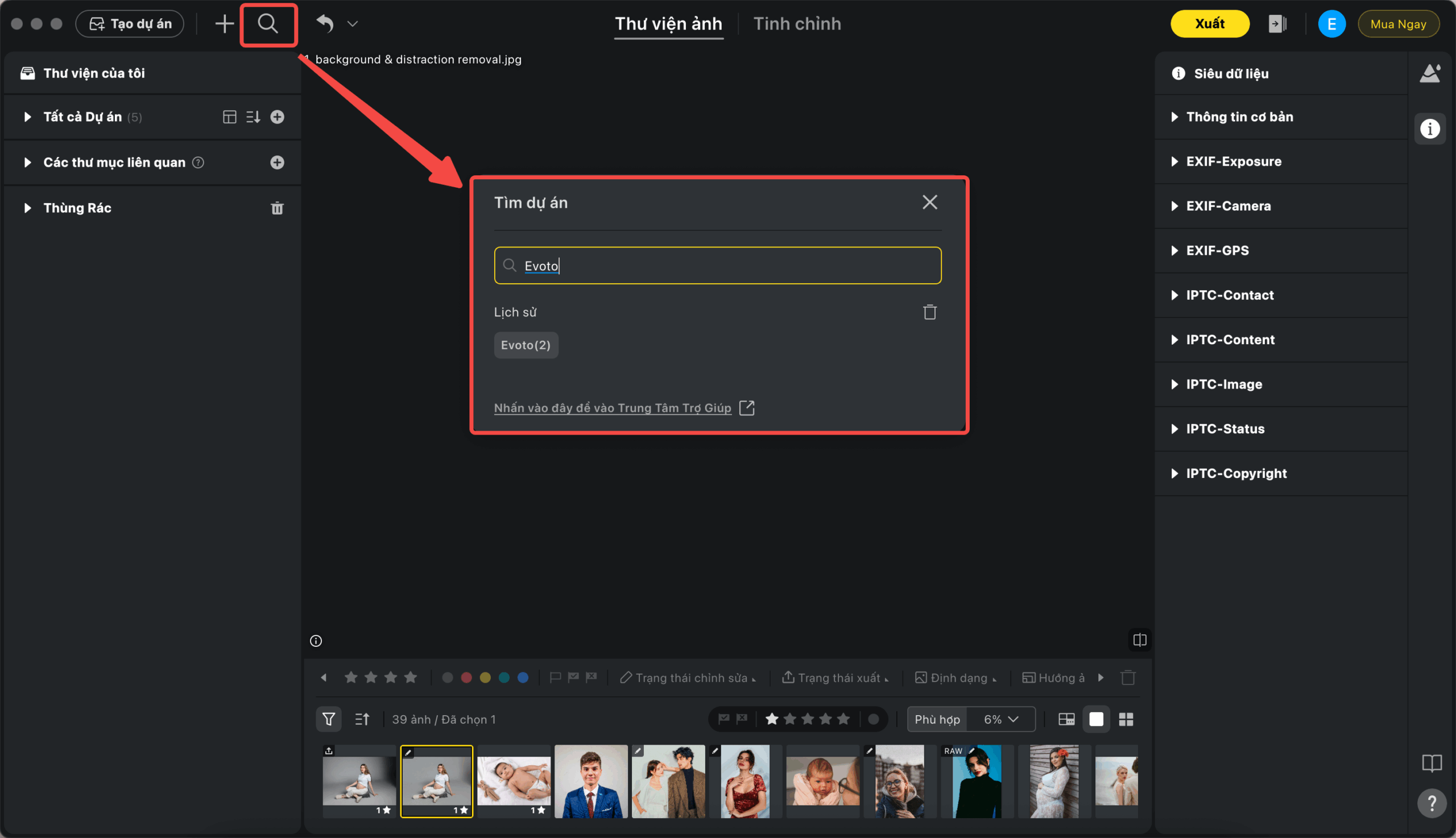Open Trạng thái xuất filter
Viewport: 1456px width, 838px height.
coord(835,678)
